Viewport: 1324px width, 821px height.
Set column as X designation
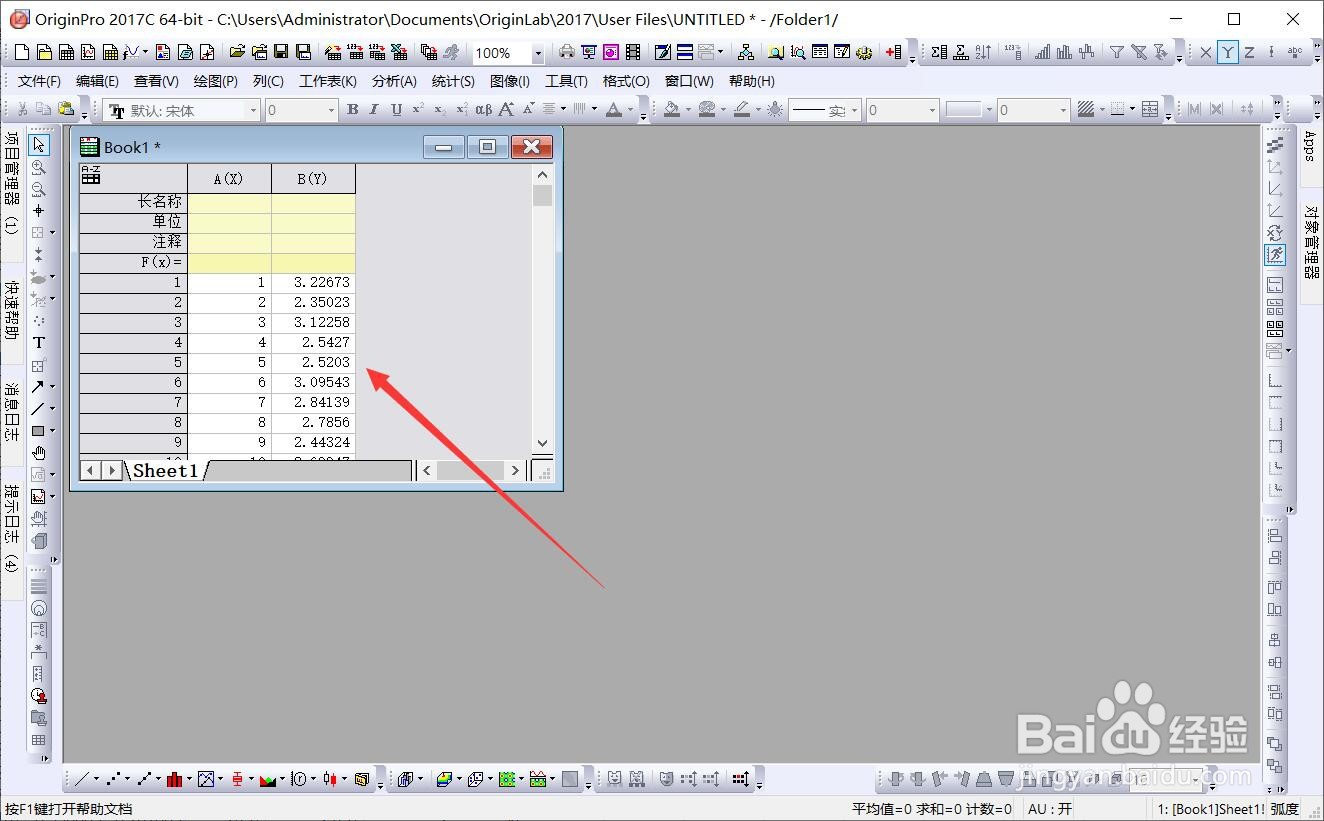tap(1205, 52)
